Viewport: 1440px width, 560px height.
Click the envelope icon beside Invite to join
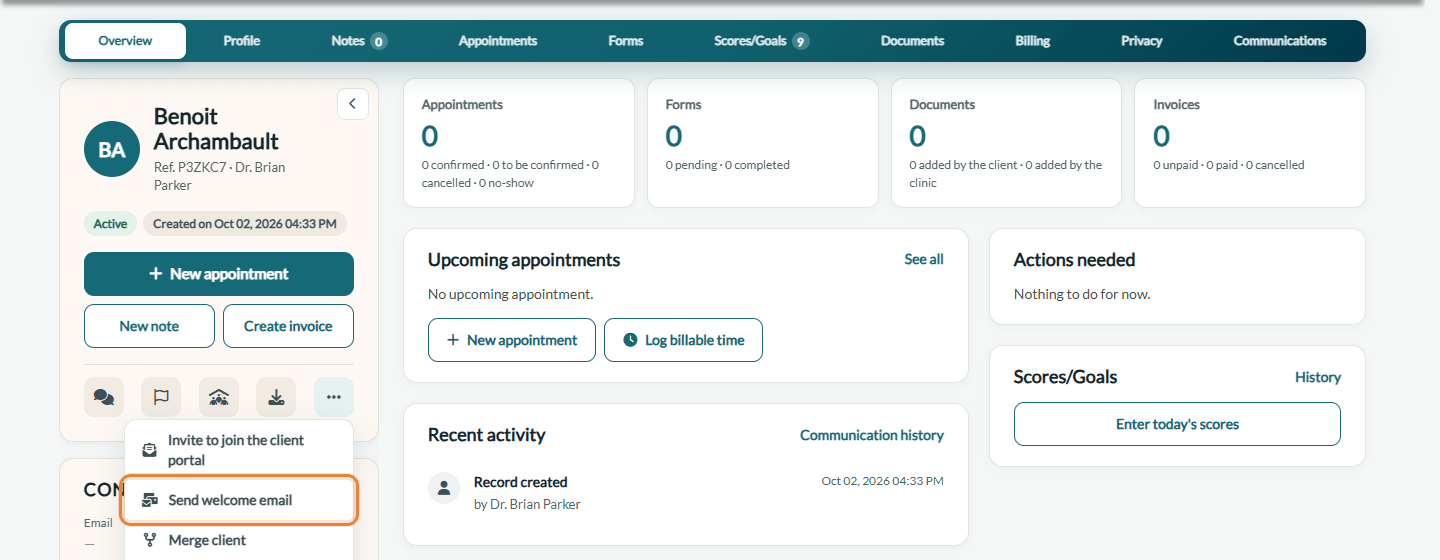coord(150,450)
